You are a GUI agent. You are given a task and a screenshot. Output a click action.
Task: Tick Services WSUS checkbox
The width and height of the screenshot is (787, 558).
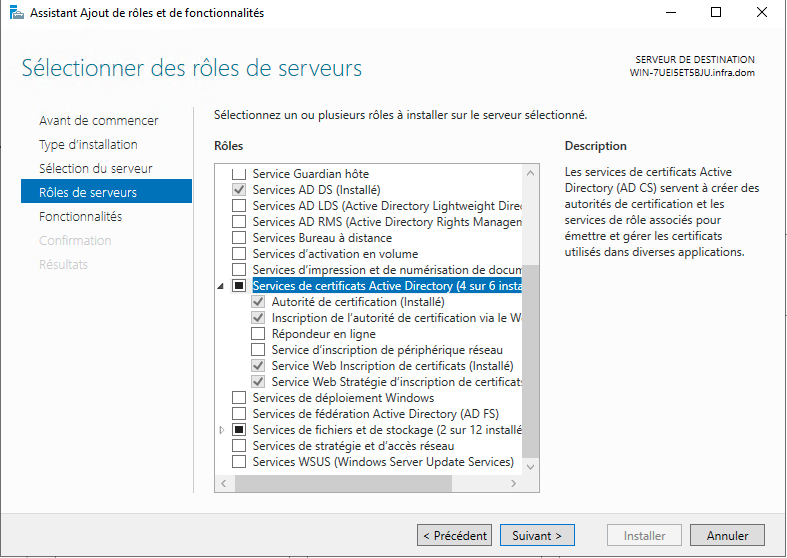(x=239, y=462)
